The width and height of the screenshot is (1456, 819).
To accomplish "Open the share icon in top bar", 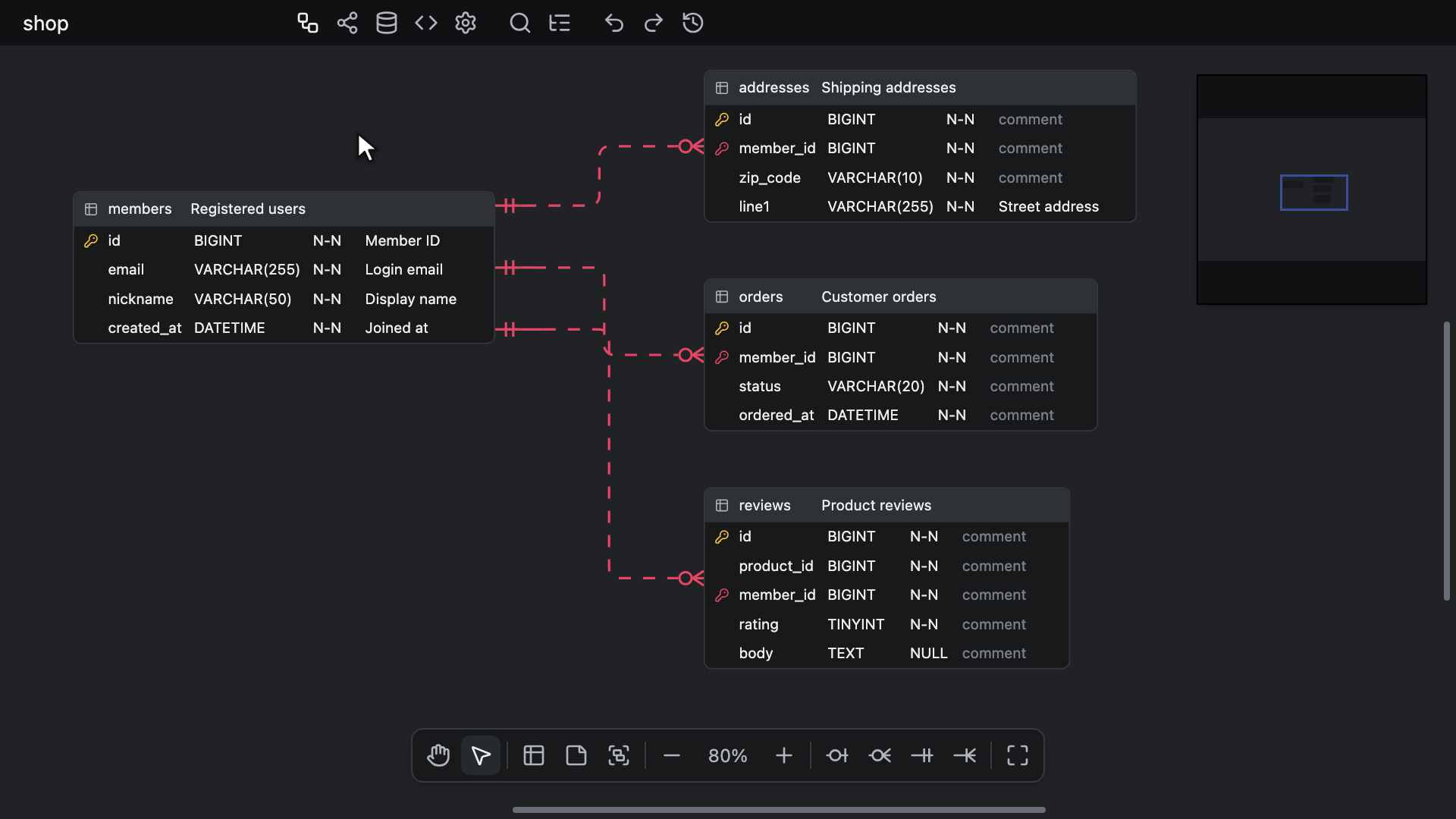I will [347, 23].
